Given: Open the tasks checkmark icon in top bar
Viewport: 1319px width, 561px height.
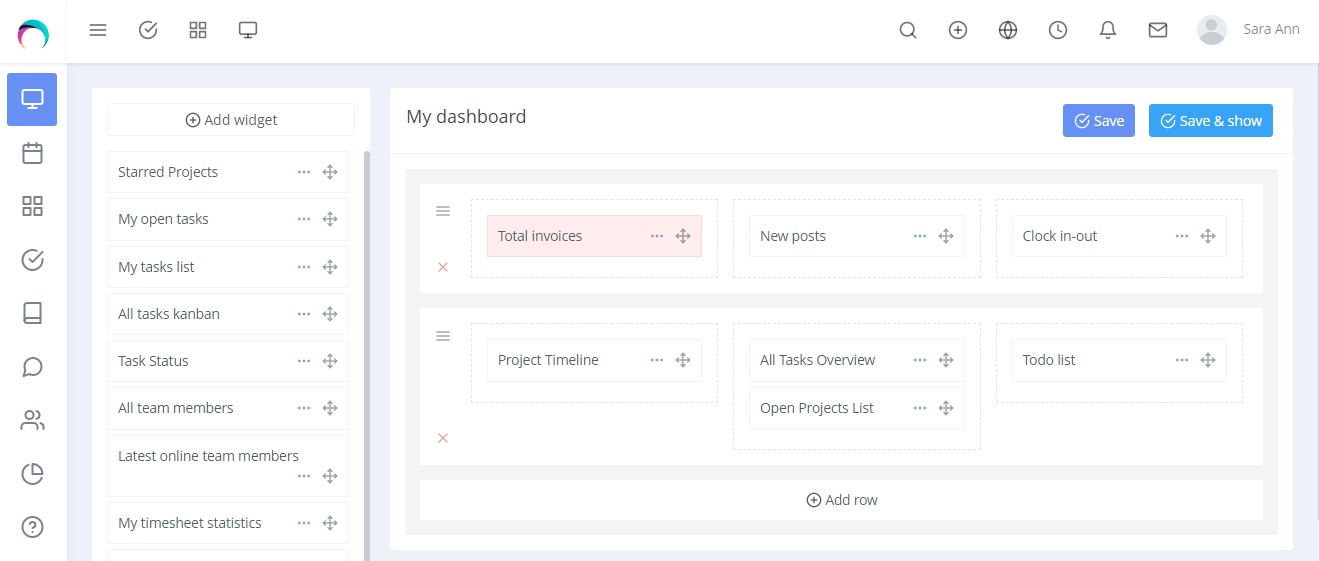Looking at the screenshot, I should tap(148, 30).
